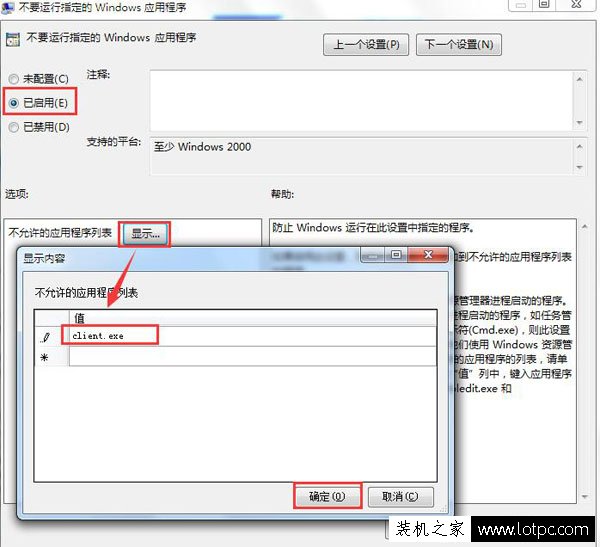Screen dimensions: 600x547
Task: Click the pencil edit row marker
Action: point(46,337)
